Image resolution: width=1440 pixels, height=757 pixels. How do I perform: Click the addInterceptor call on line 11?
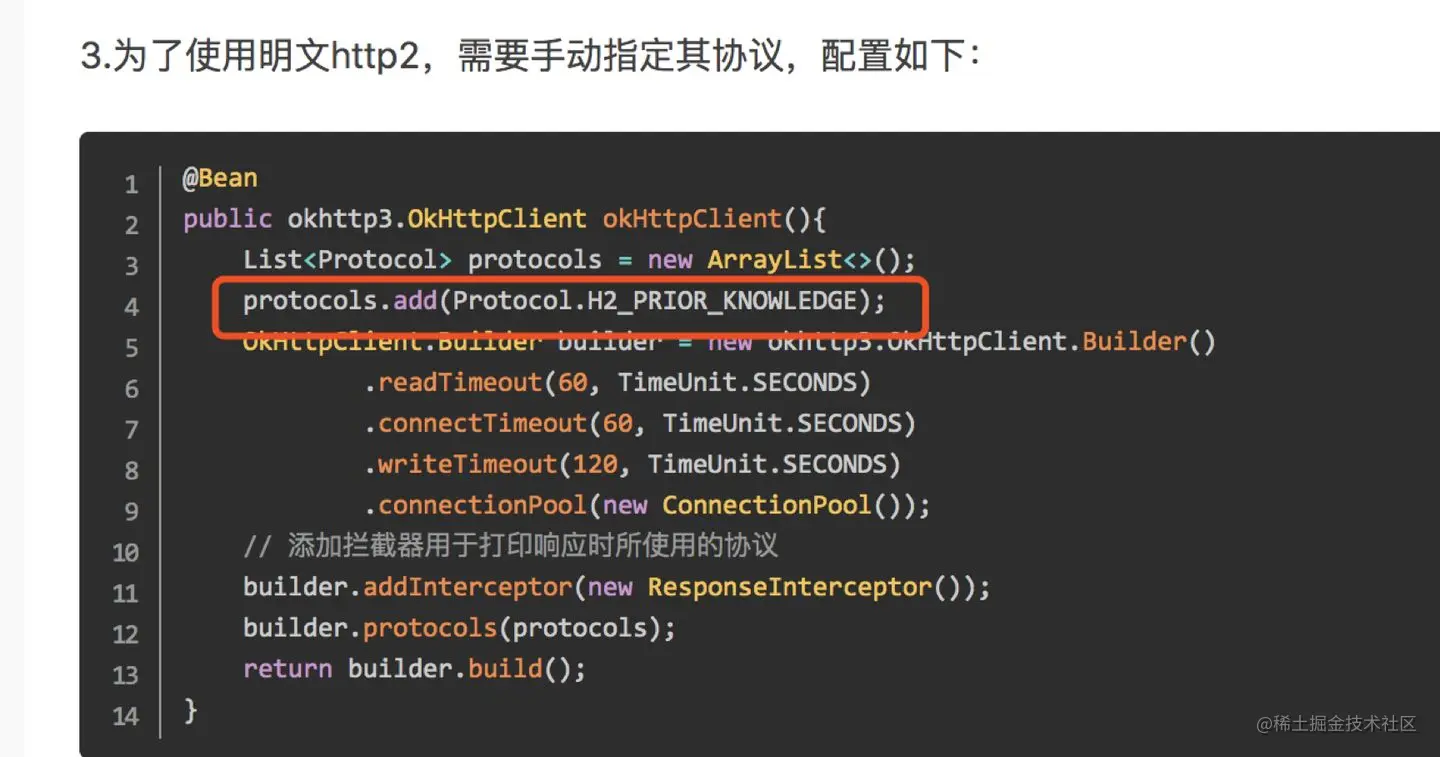click(468, 587)
